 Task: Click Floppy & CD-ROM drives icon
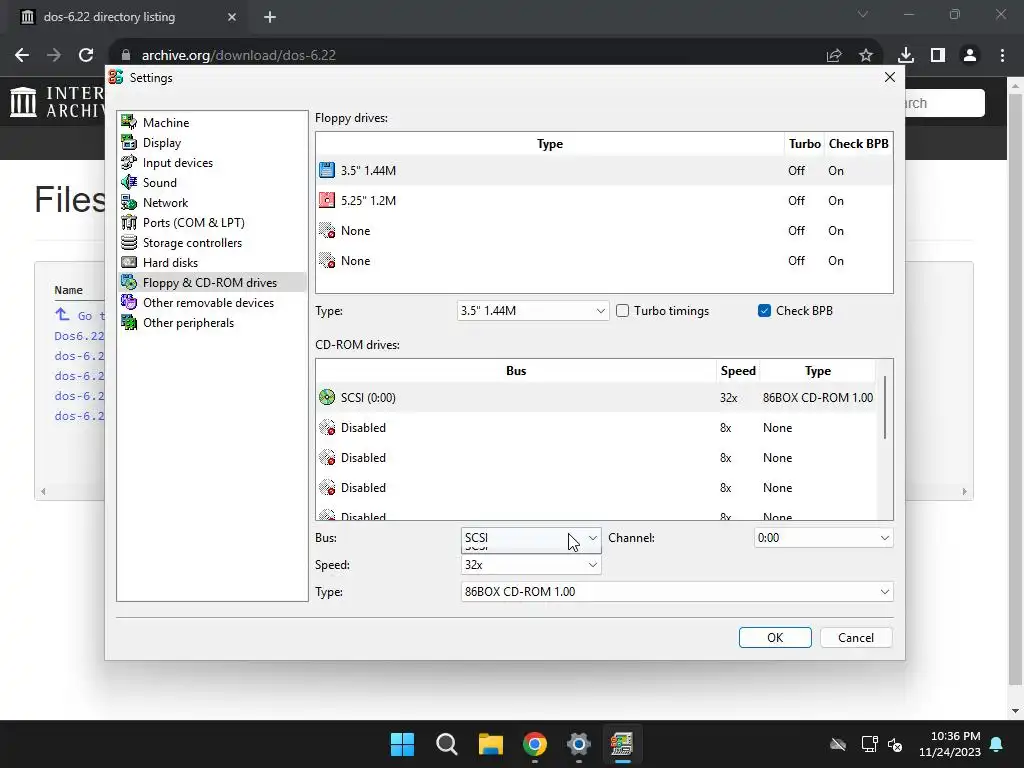pyautogui.click(x=129, y=283)
